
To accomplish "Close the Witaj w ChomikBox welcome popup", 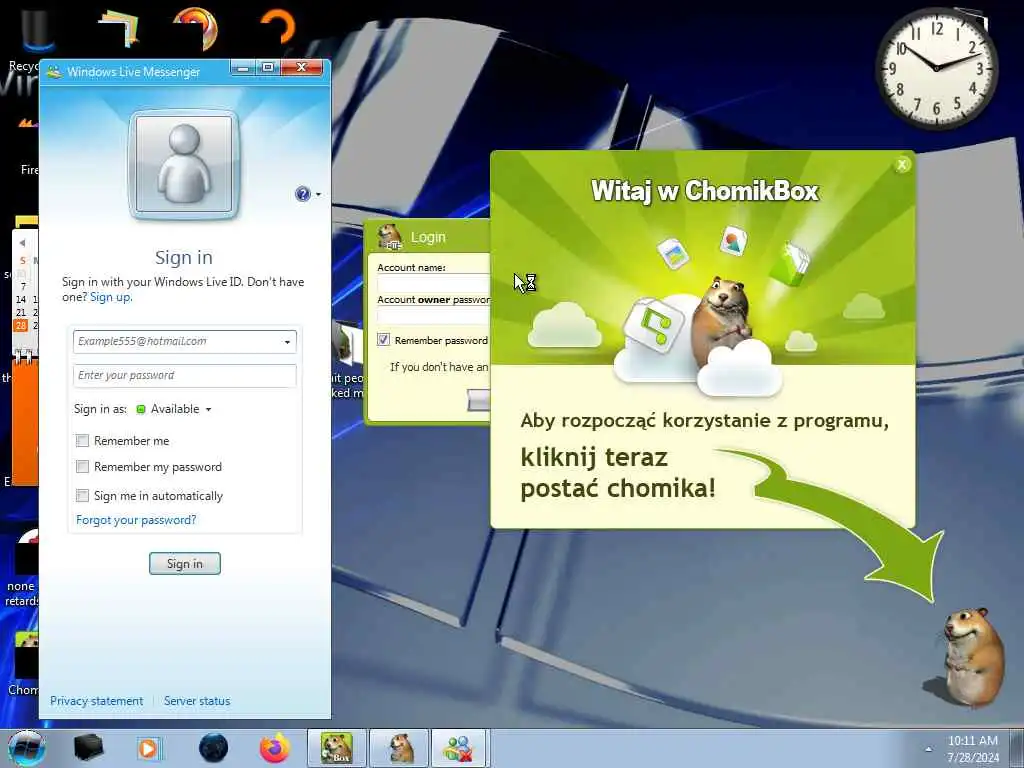I will [902, 165].
